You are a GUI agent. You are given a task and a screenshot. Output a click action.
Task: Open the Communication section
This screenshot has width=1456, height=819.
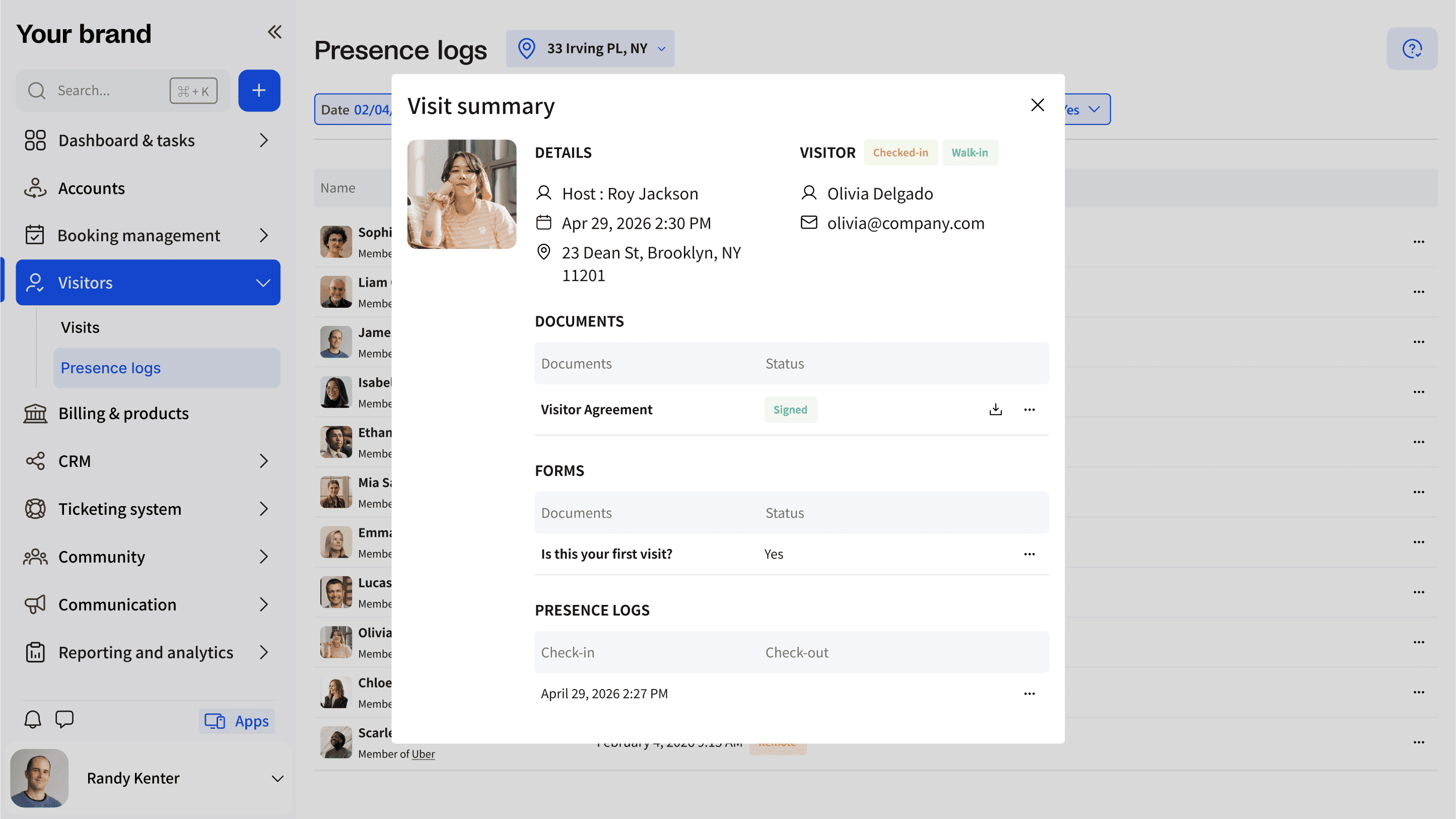[x=117, y=604]
